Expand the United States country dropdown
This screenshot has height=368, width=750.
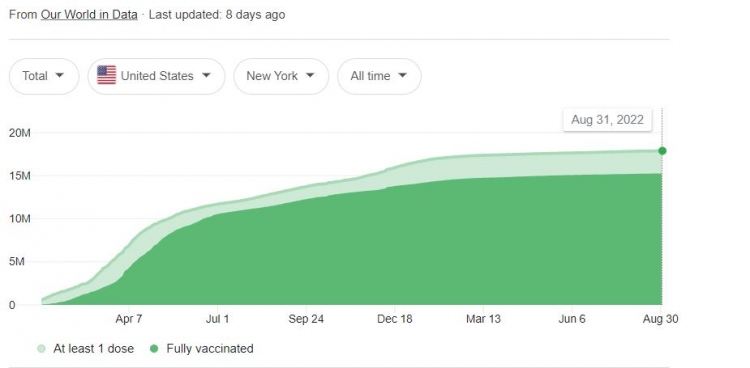click(156, 76)
